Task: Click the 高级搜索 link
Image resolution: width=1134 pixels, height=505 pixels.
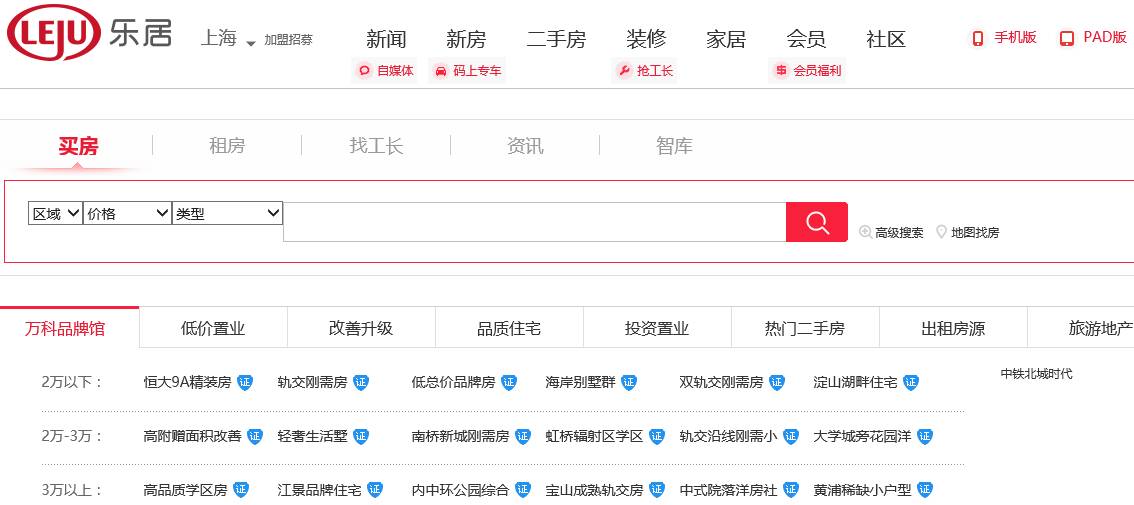Action: [x=898, y=232]
